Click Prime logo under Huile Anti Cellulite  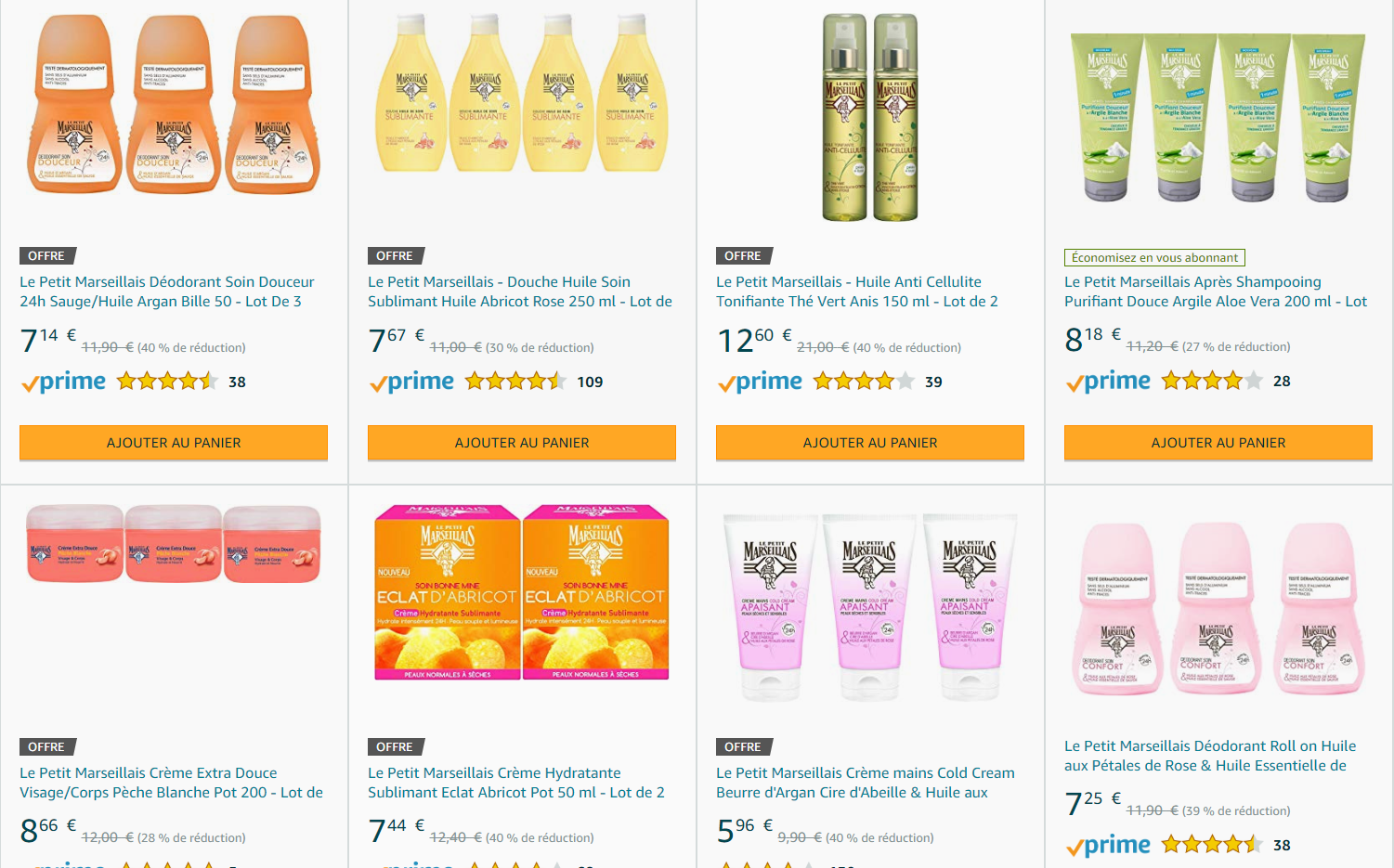pyautogui.click(x=760, y=382)
